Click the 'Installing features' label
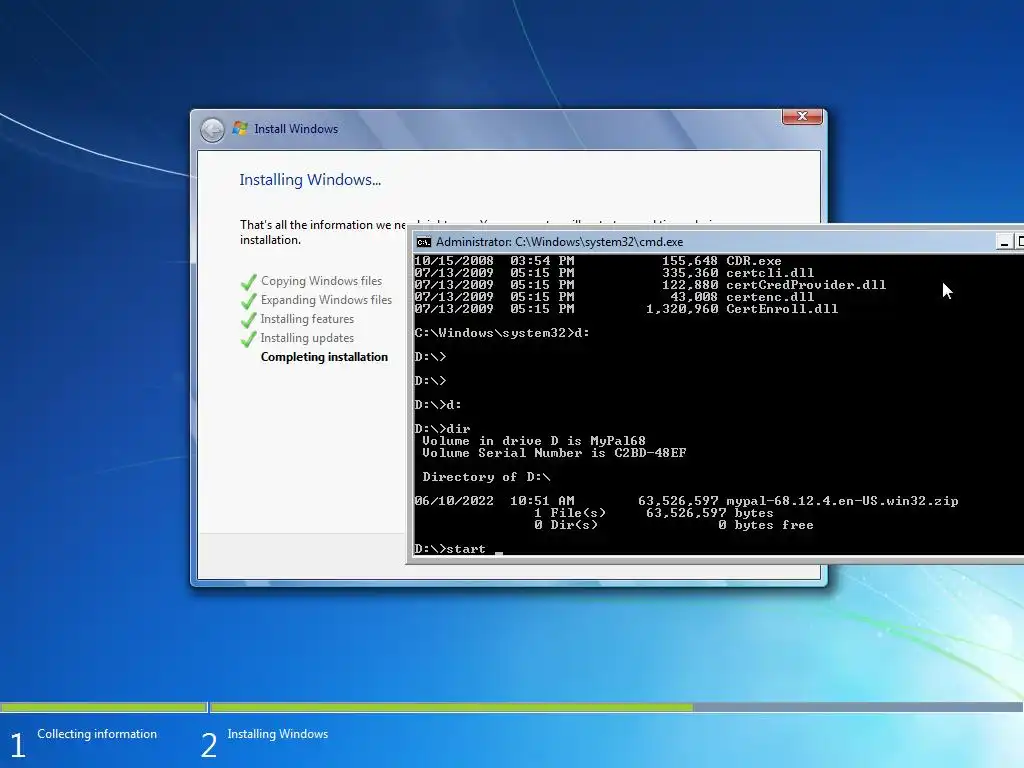This screenshot has width=1024, height=768. pos(307,319)
